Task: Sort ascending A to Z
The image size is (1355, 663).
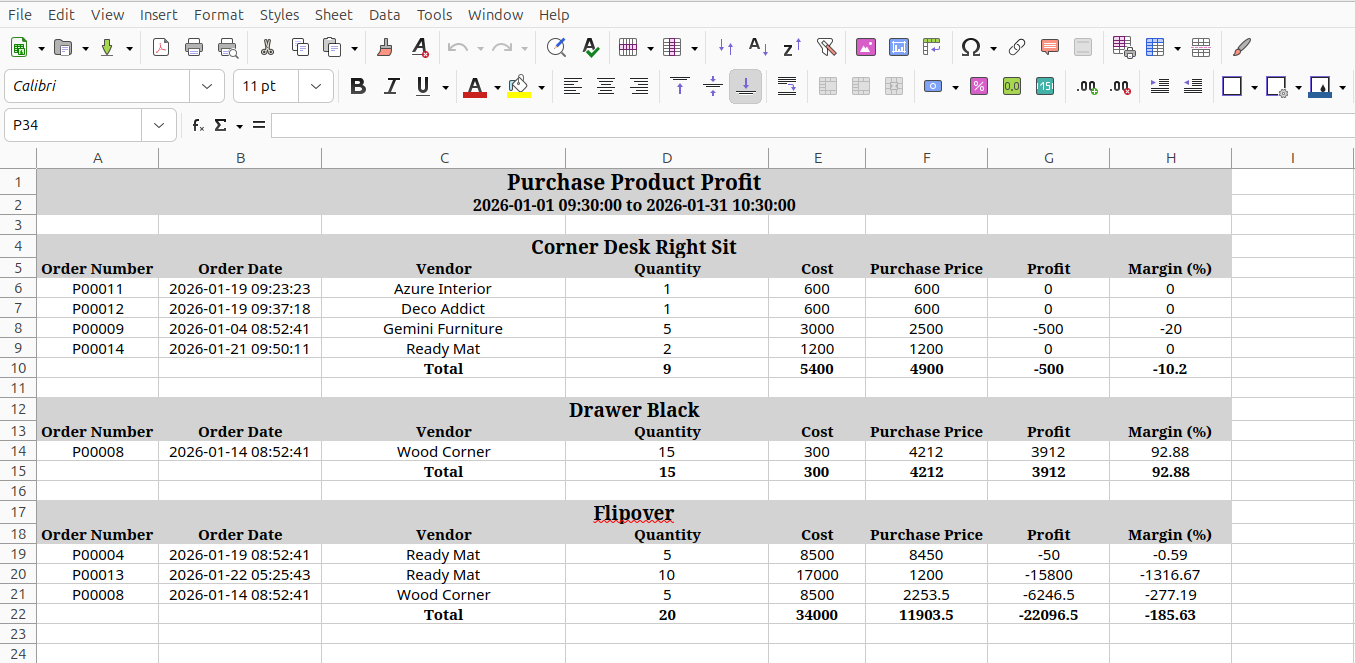Action: tap(759, 47)
